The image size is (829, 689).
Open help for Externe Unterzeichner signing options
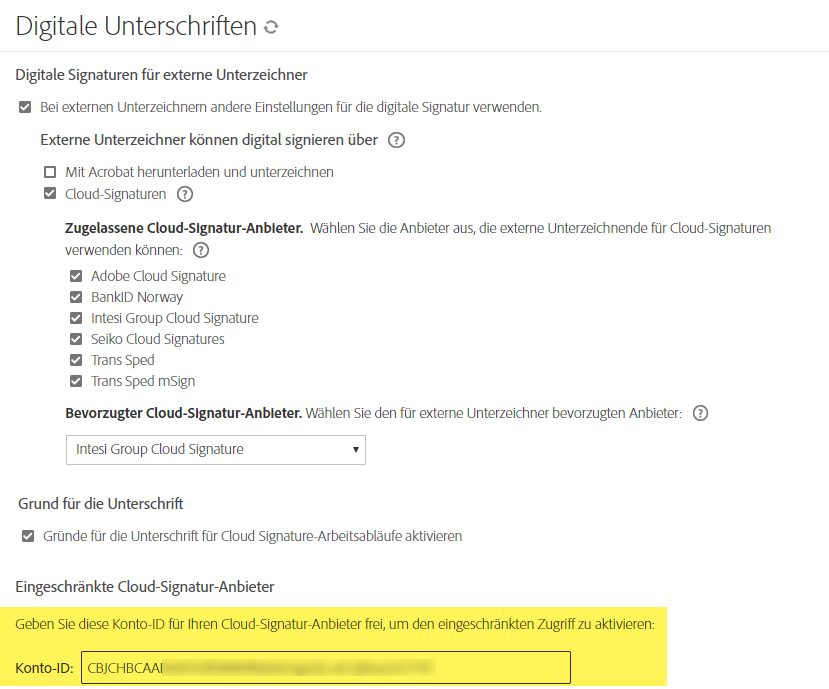pyautogui.click(x=396, y=140)
